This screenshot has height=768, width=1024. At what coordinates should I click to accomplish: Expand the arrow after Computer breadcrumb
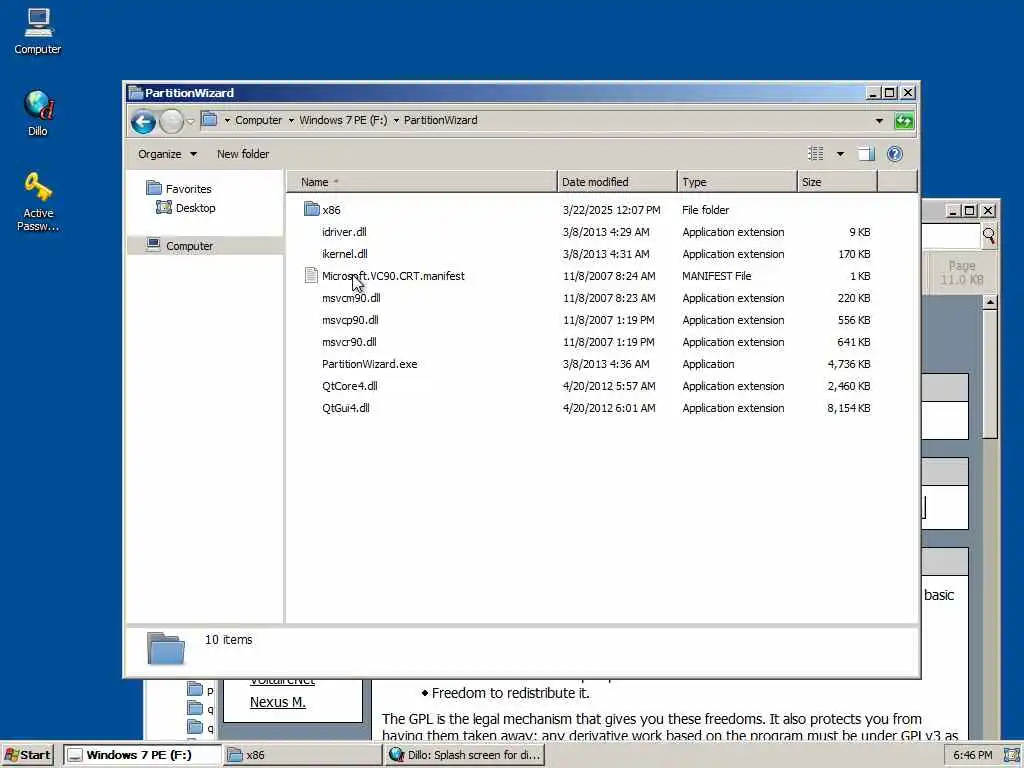click(291, 120)
